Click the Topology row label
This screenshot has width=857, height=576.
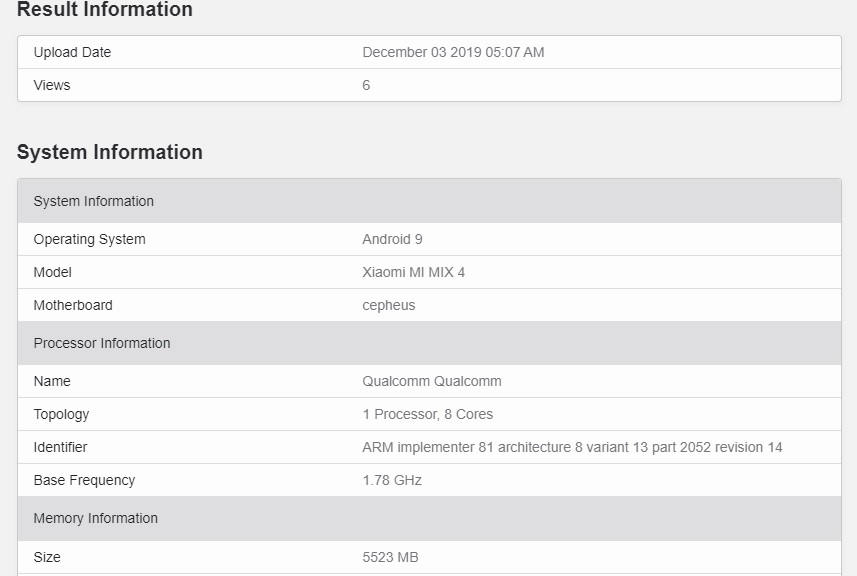[61, 415]
